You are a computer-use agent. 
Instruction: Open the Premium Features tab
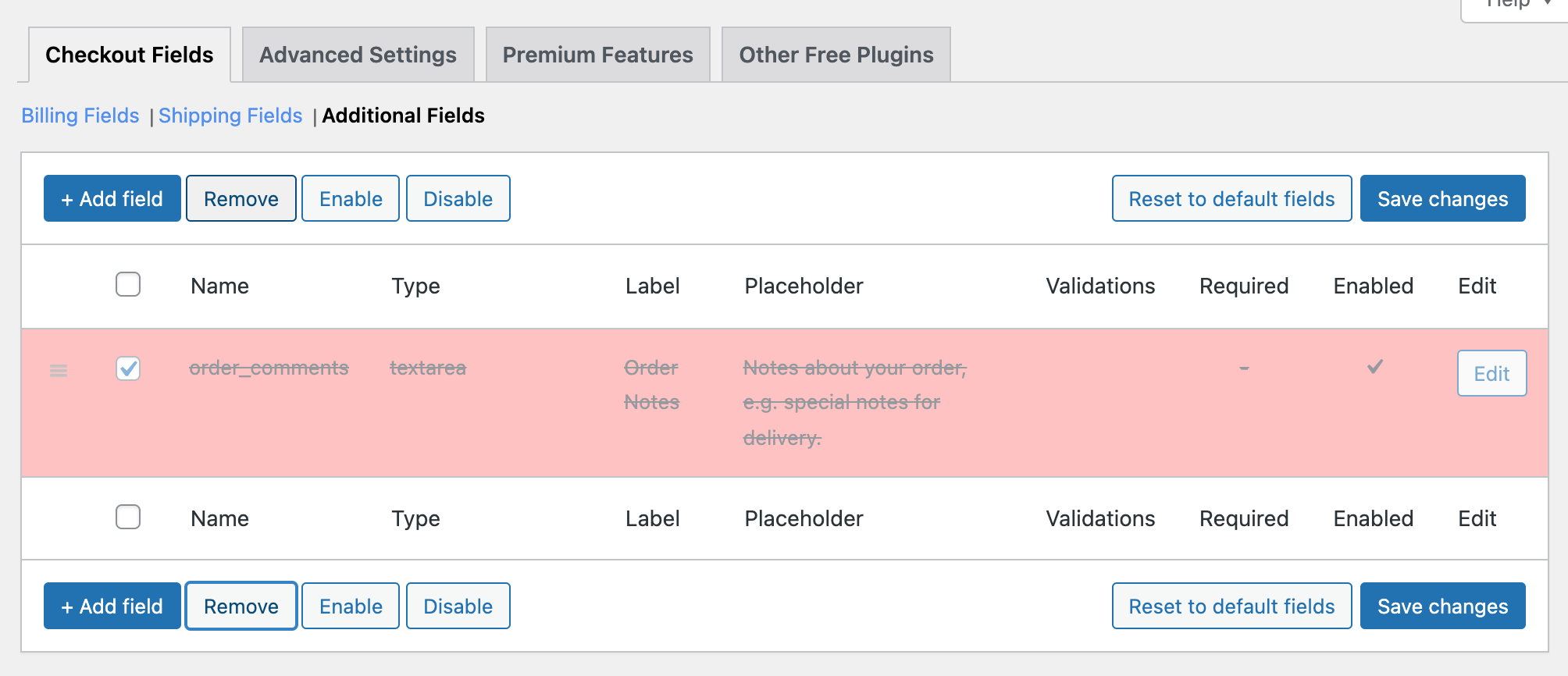pyautogui.click(x=597, y=55)
